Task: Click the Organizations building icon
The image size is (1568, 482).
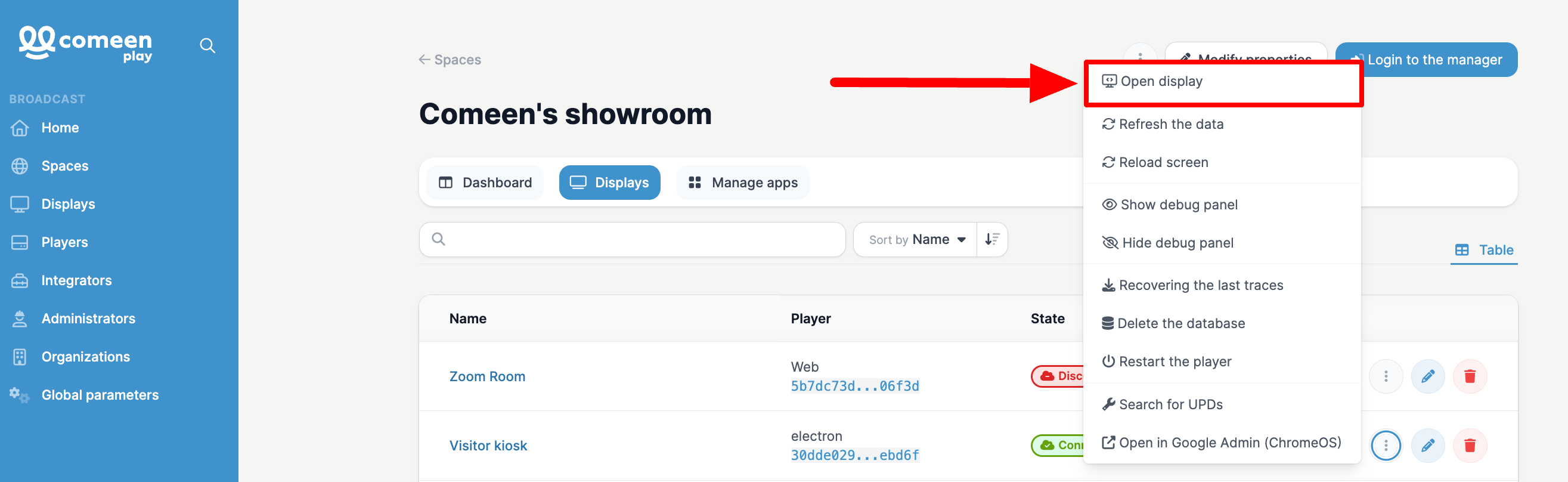Action: [20, 357]
